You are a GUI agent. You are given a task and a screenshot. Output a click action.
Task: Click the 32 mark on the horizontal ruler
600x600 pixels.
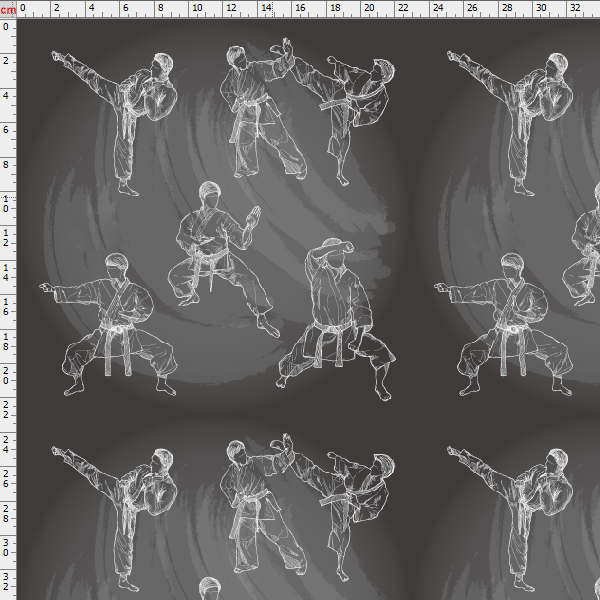click(x=575, y=8)
